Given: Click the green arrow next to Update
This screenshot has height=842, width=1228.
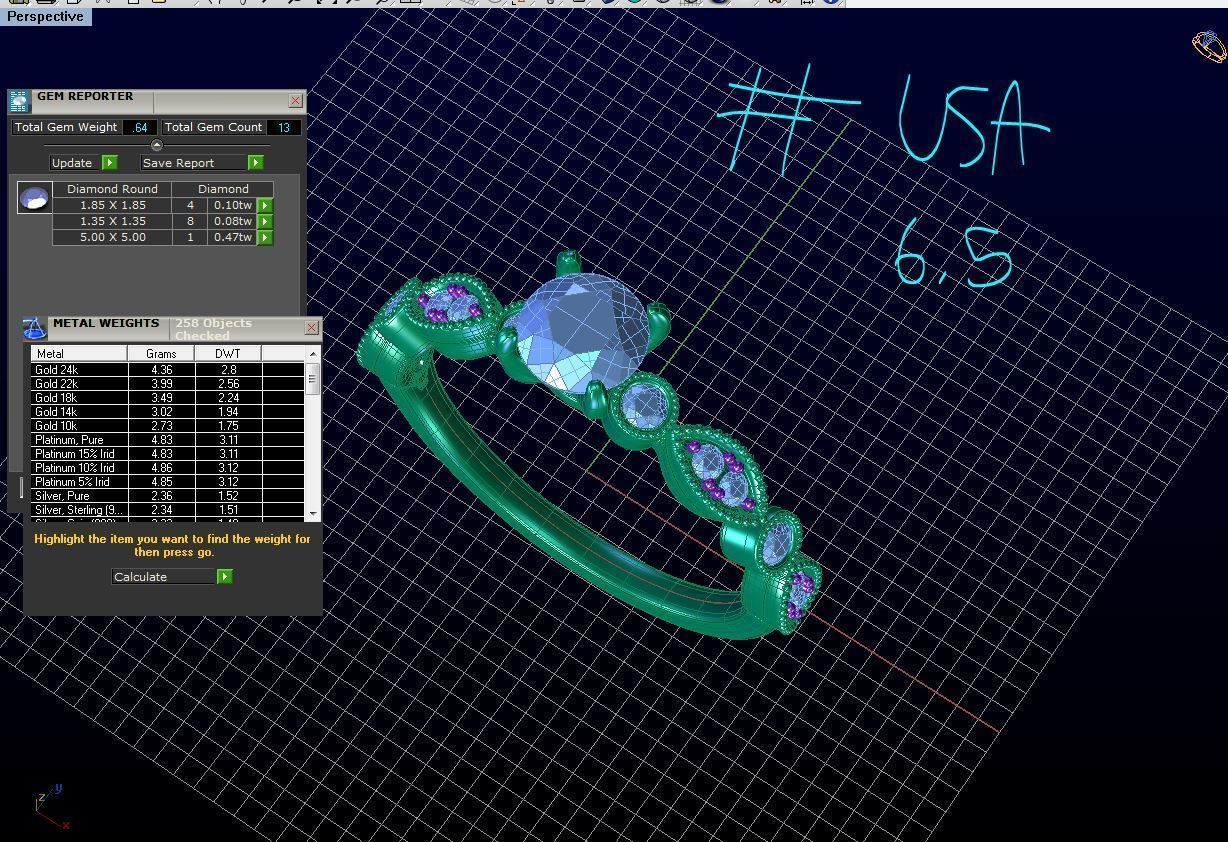Looking at the screenshot, I should [x=110, y=162].
